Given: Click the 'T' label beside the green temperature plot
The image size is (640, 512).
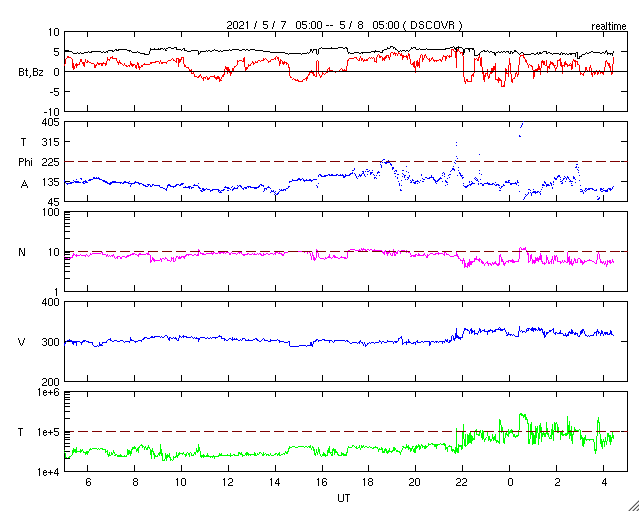Looking at the screenshot, I should point(22,432).
